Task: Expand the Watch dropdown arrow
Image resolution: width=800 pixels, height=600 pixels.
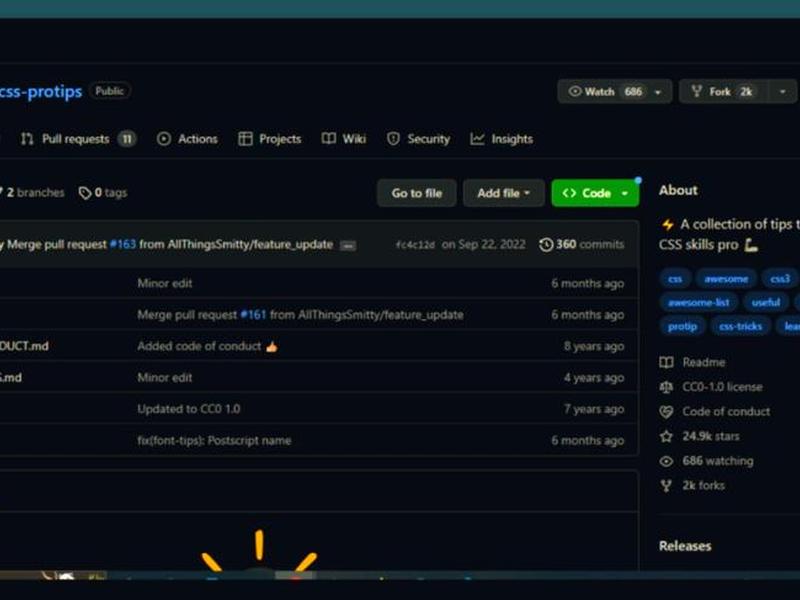Action: 658,92
